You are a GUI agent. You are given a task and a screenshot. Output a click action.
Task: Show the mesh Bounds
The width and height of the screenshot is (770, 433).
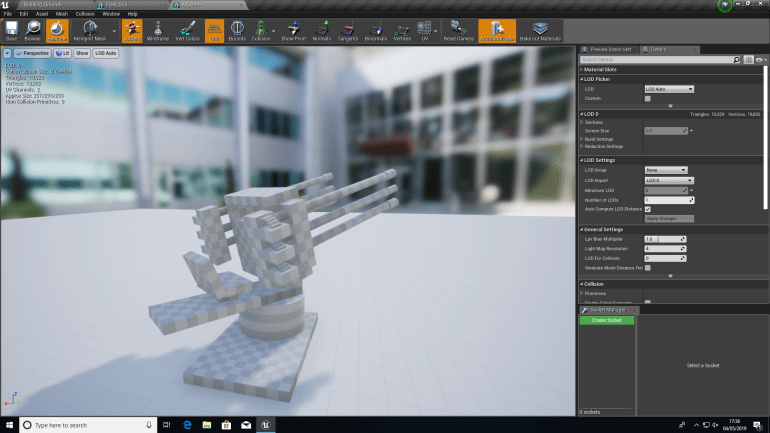237,31
